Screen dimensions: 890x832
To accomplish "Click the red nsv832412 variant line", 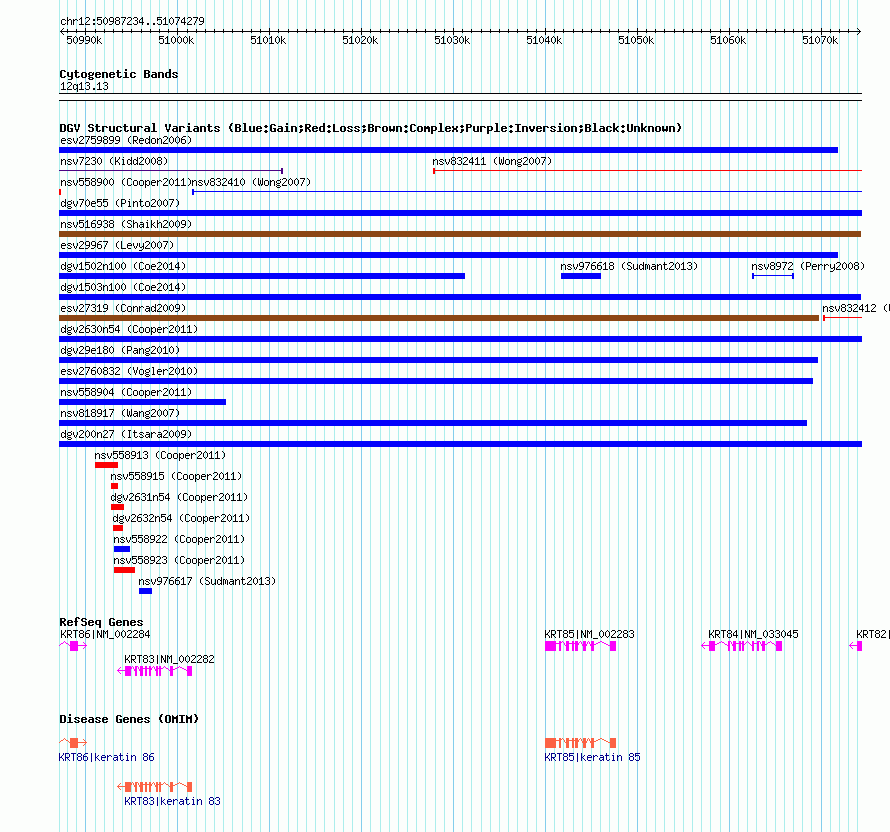I will 843,318.
